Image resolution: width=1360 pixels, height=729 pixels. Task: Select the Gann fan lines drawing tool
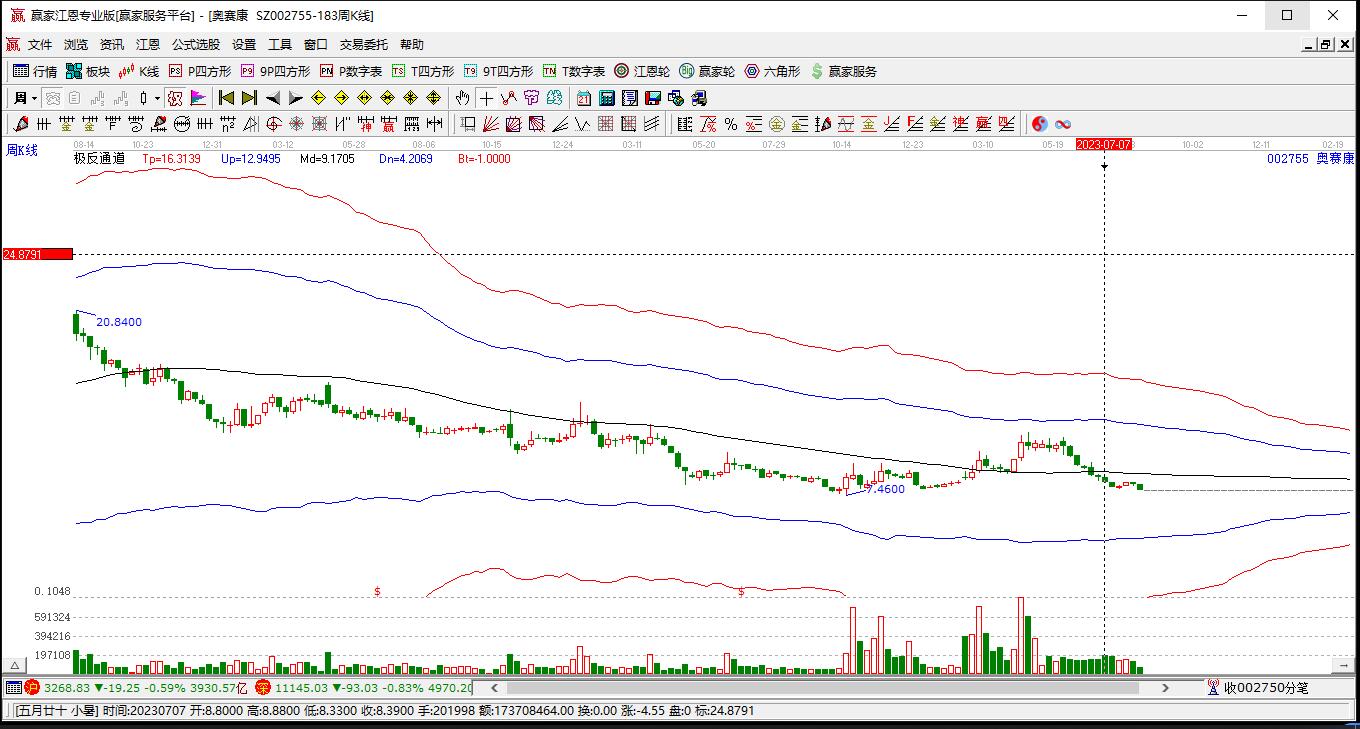click(491, 124)
